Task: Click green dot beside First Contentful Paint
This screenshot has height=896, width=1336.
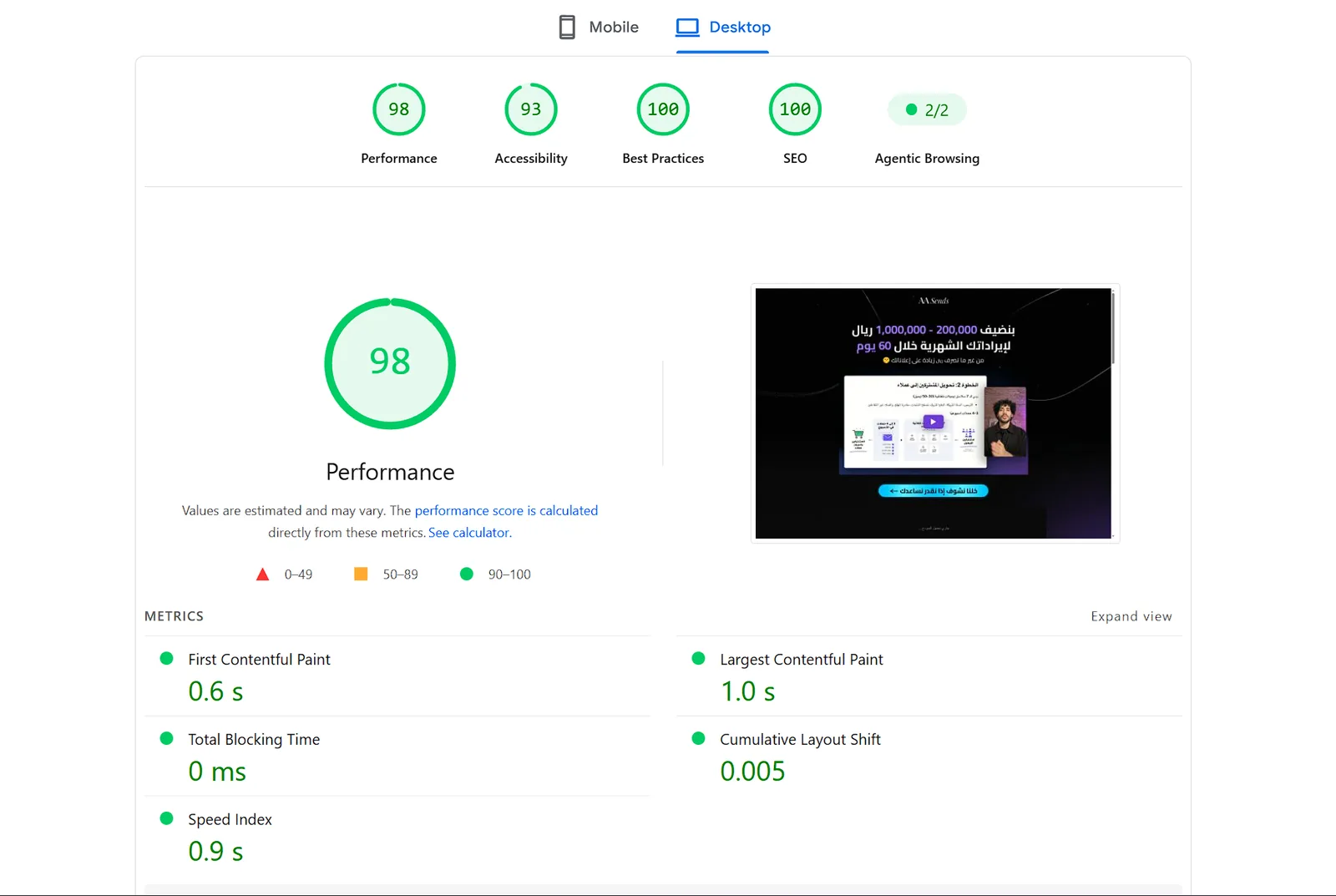Action: (x=166, y=658)
